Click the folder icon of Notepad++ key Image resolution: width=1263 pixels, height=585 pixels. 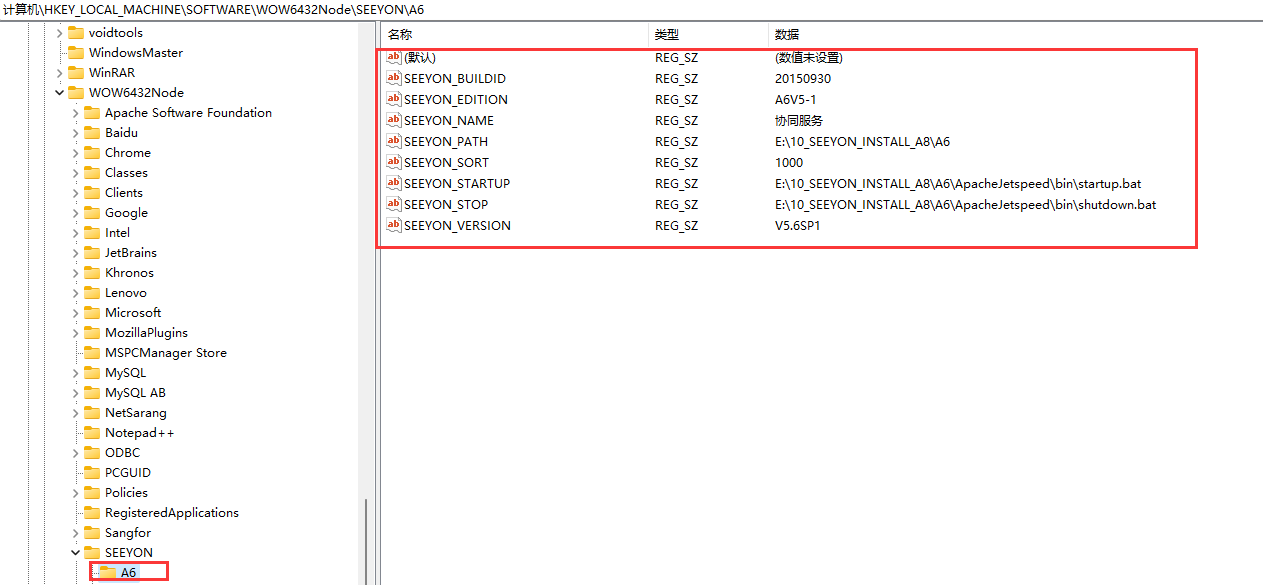(x=92, y=432)
